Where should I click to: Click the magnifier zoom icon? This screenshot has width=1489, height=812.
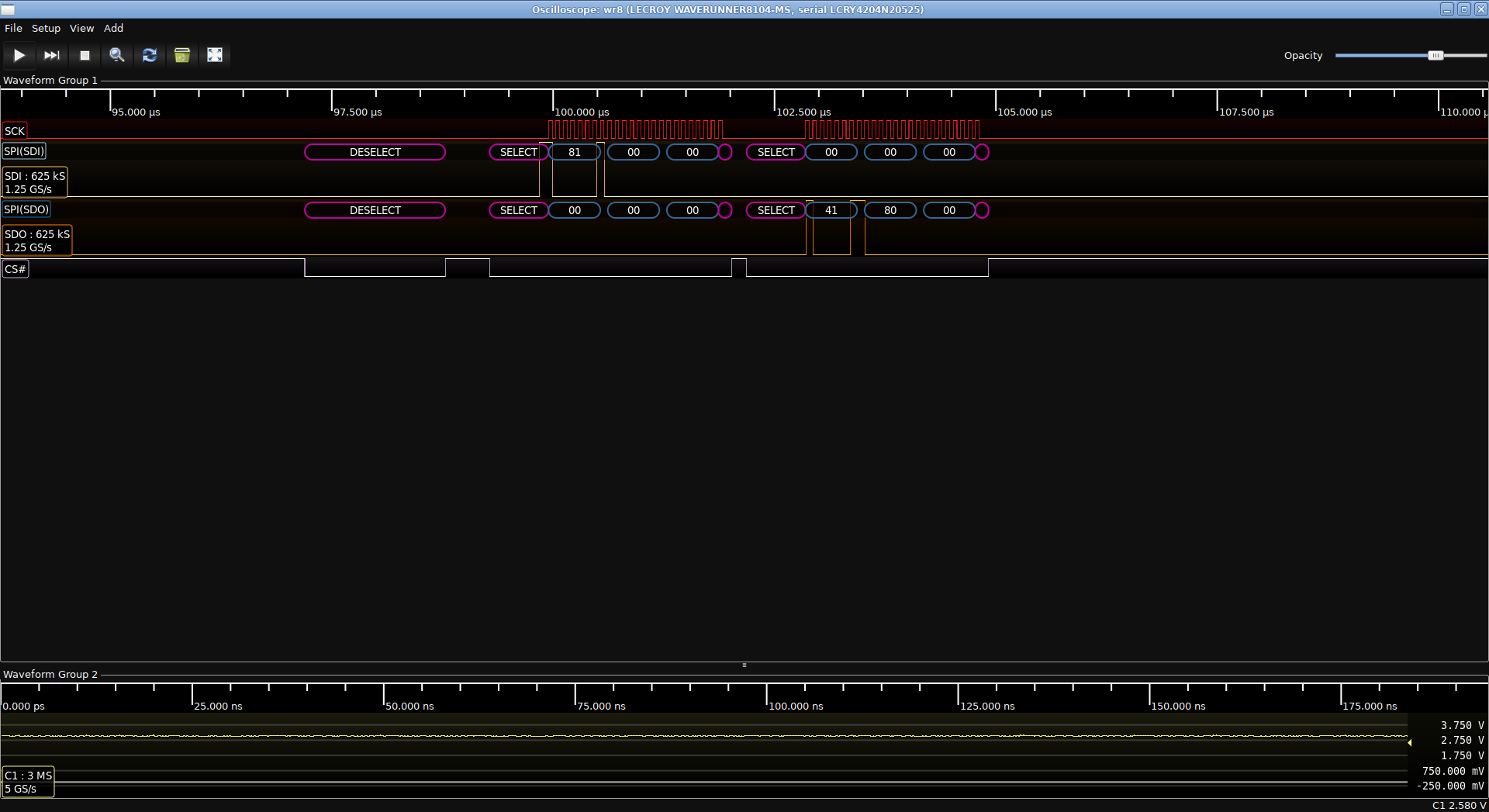[117, 55]
